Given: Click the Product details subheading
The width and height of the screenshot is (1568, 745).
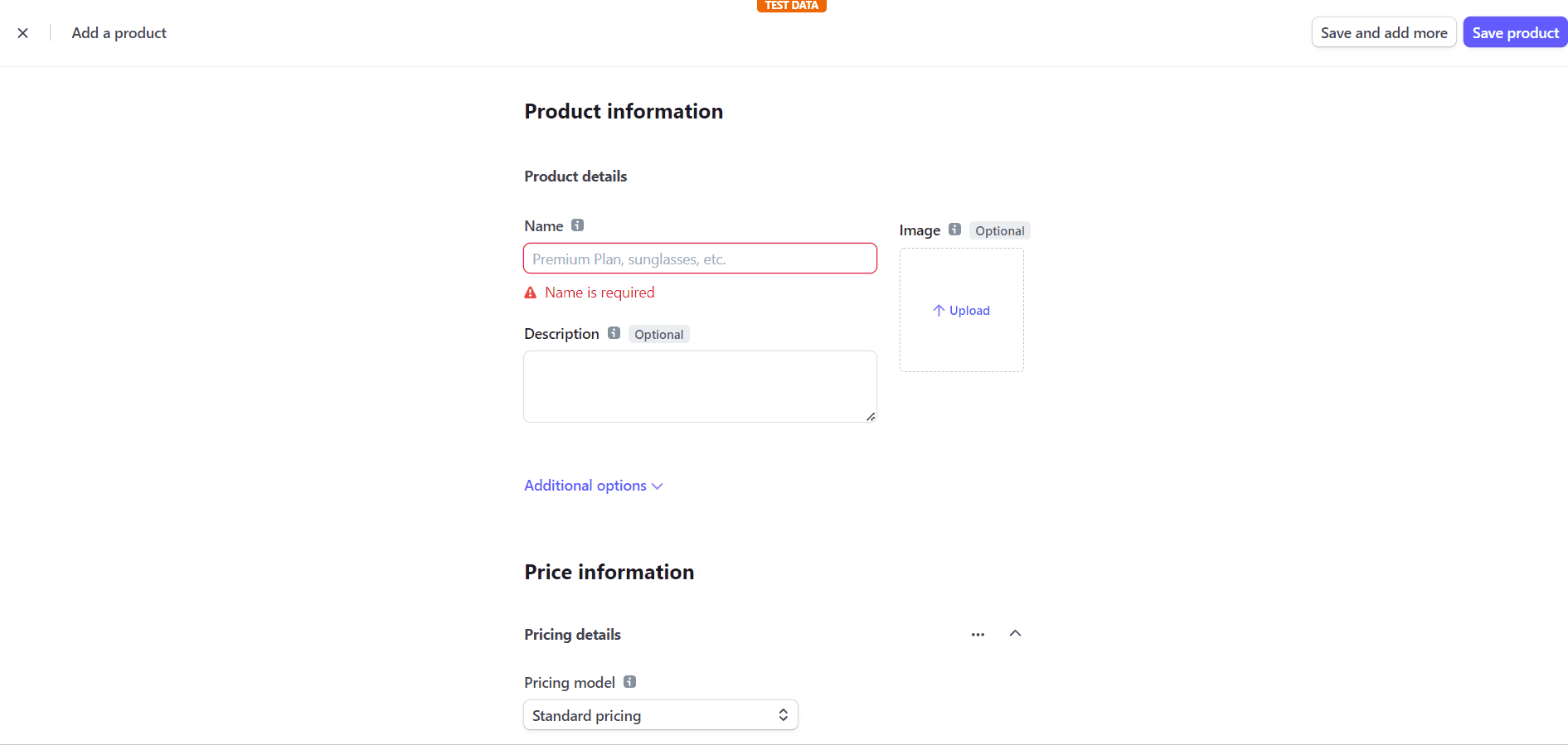Looking at the screenshot, I should 575,177.
